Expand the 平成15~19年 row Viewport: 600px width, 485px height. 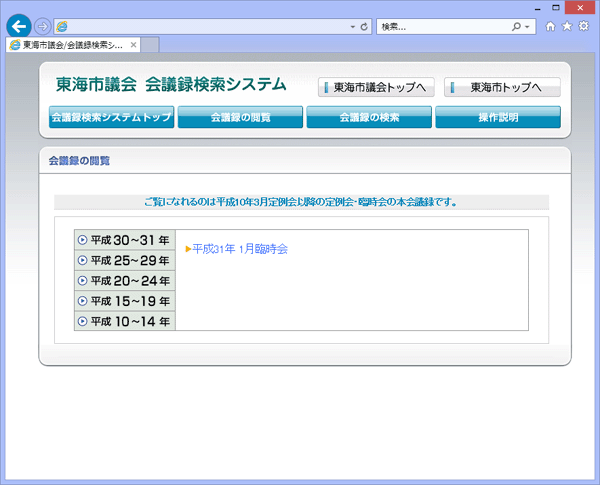click(125, 301)
